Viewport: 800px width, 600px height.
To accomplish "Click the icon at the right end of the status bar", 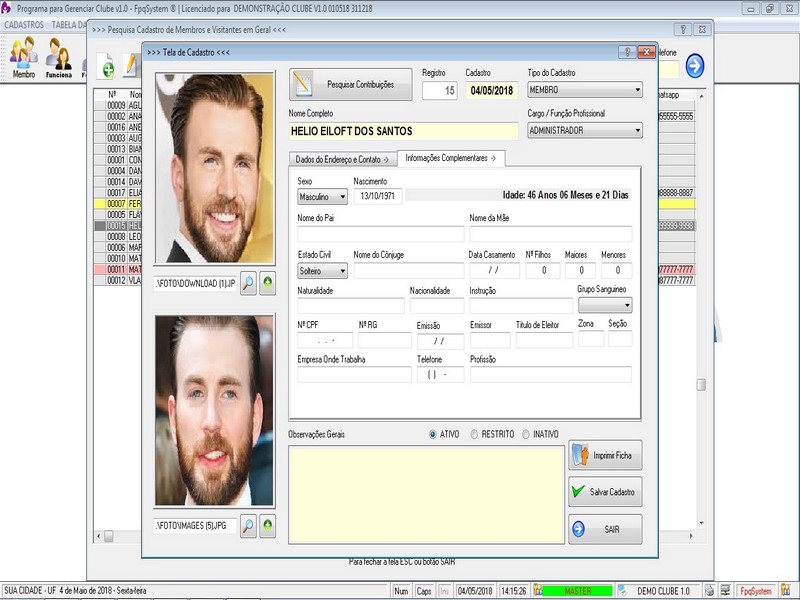I will tap(786, 591).
